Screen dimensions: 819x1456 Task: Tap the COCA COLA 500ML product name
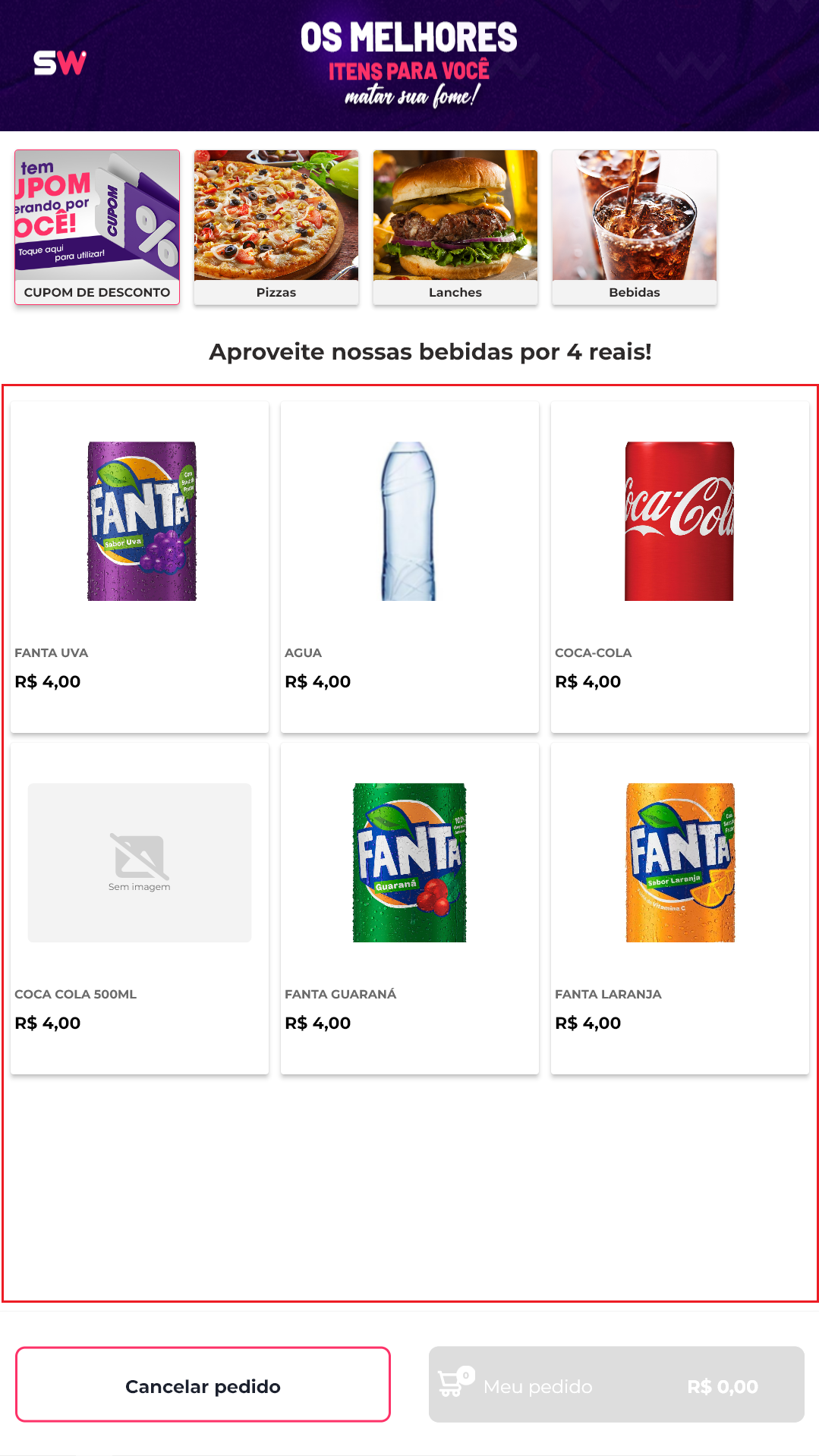[x=76, y=994]
